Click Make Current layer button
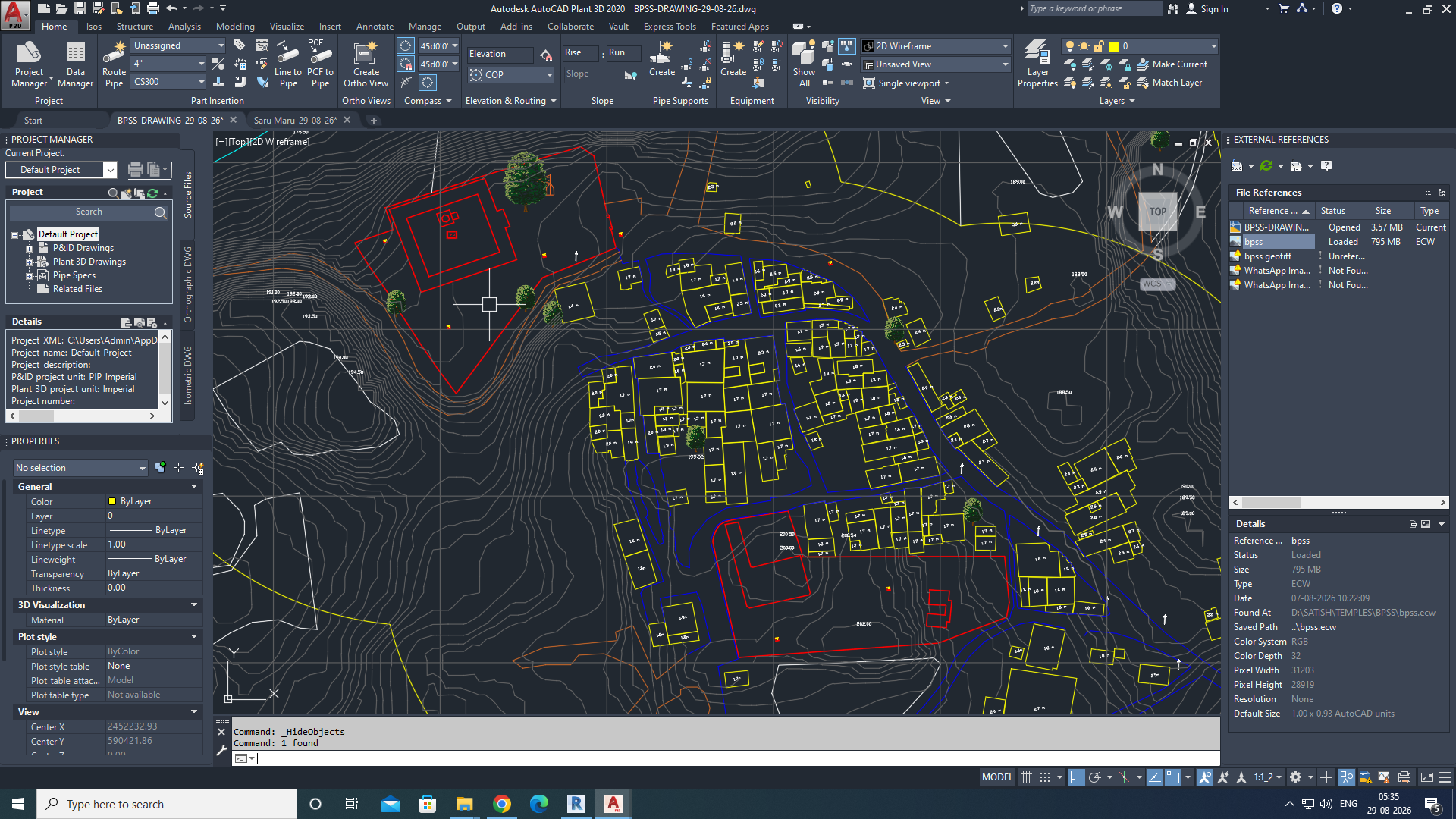The image size is (1456, 819). [1172, 64]
